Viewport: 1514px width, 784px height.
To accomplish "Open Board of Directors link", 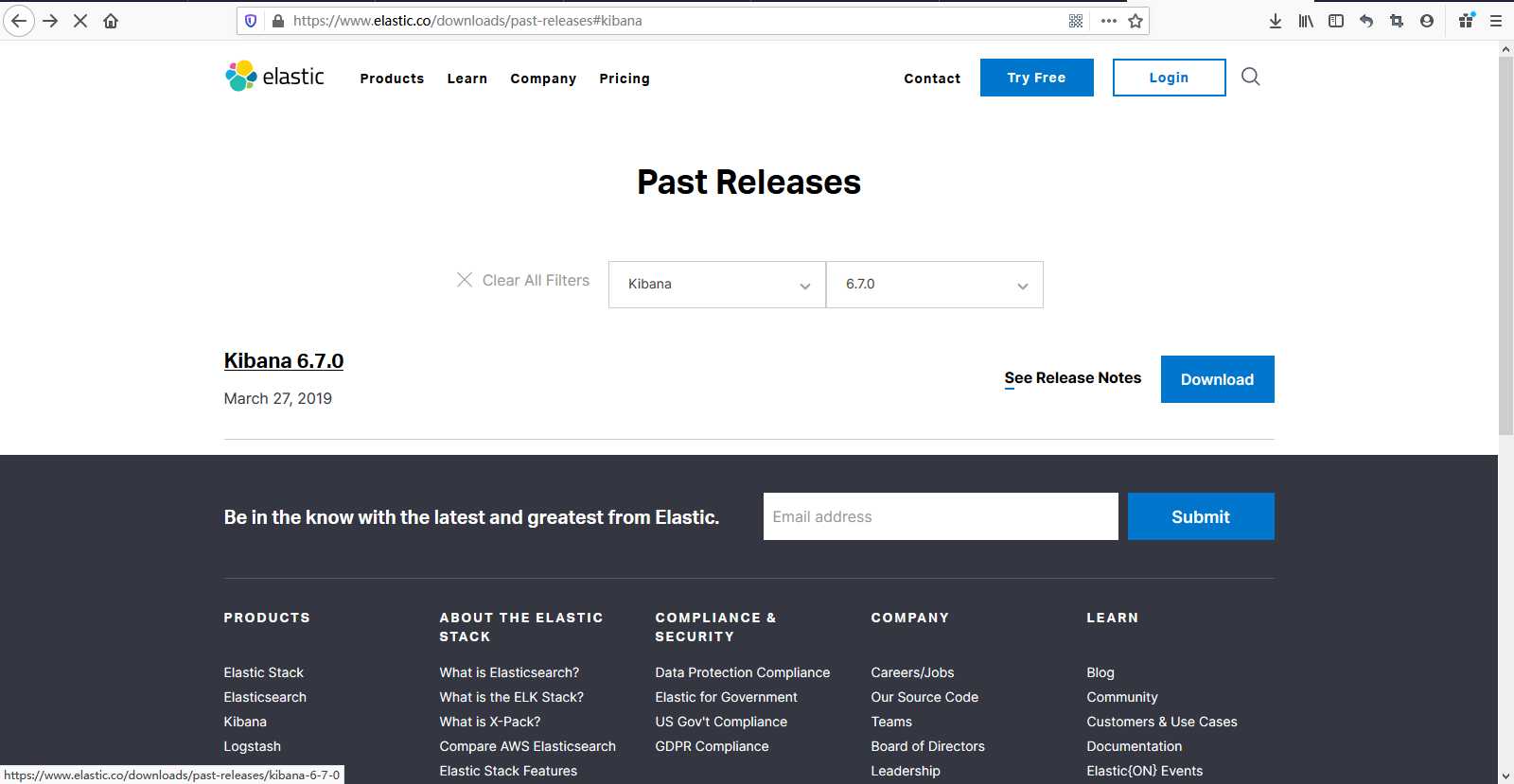I will coord(928,746).
